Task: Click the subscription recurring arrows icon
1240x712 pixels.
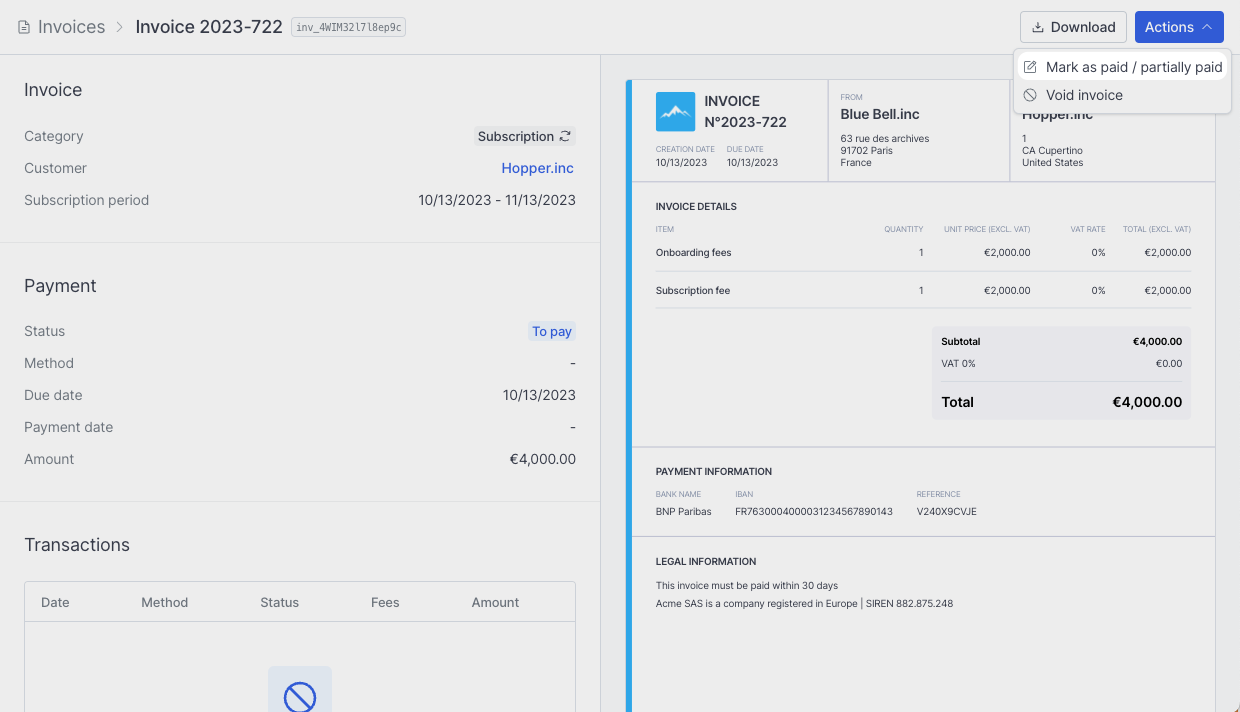Action: 565,136
